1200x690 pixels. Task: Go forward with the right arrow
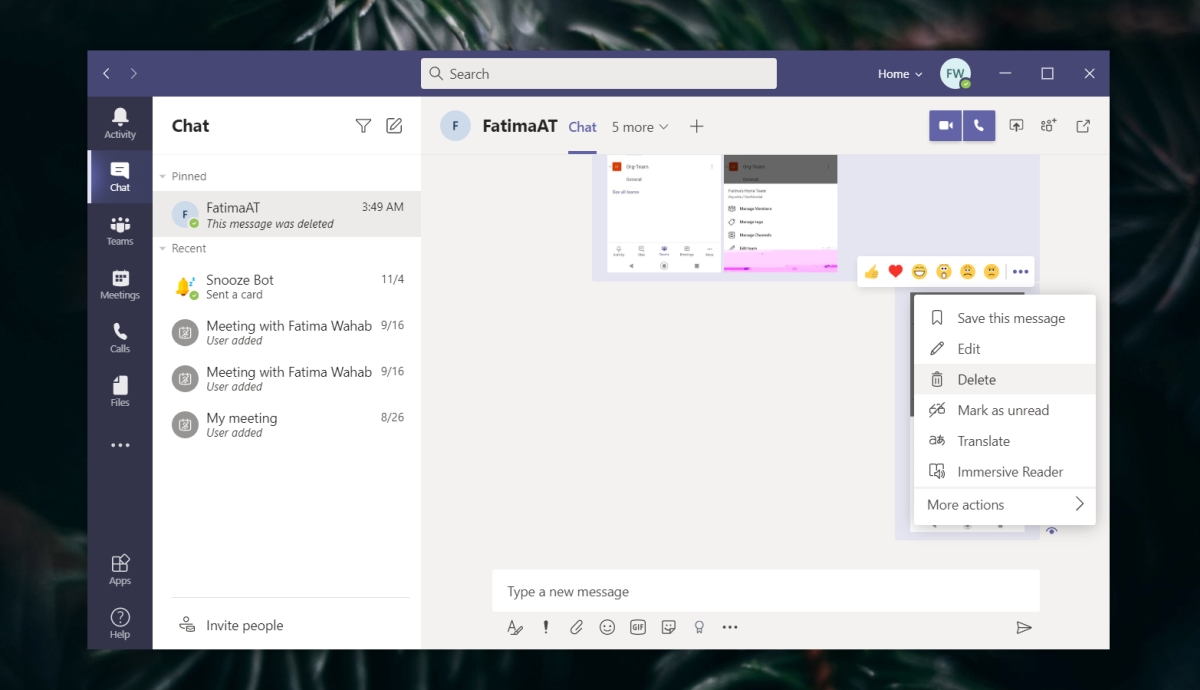point(134,74)
